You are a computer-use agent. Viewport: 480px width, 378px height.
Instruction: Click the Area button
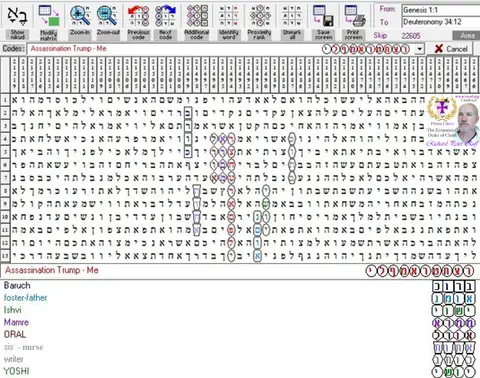pos(466,35)
